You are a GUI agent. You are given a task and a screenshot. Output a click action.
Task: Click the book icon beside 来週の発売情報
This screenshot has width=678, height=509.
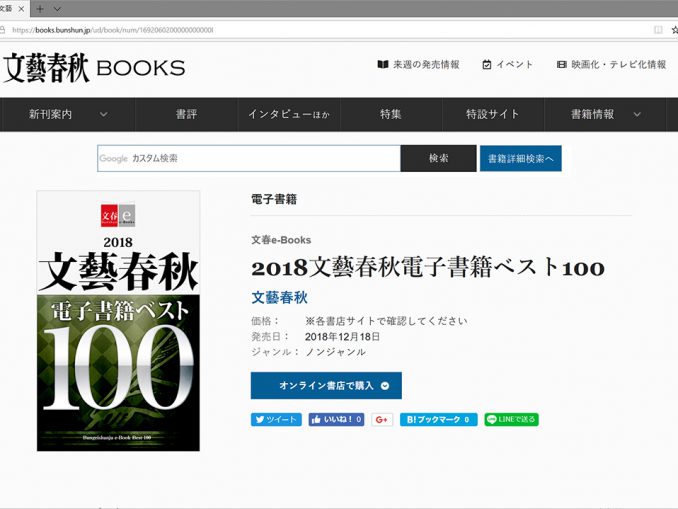click(383, 64)
